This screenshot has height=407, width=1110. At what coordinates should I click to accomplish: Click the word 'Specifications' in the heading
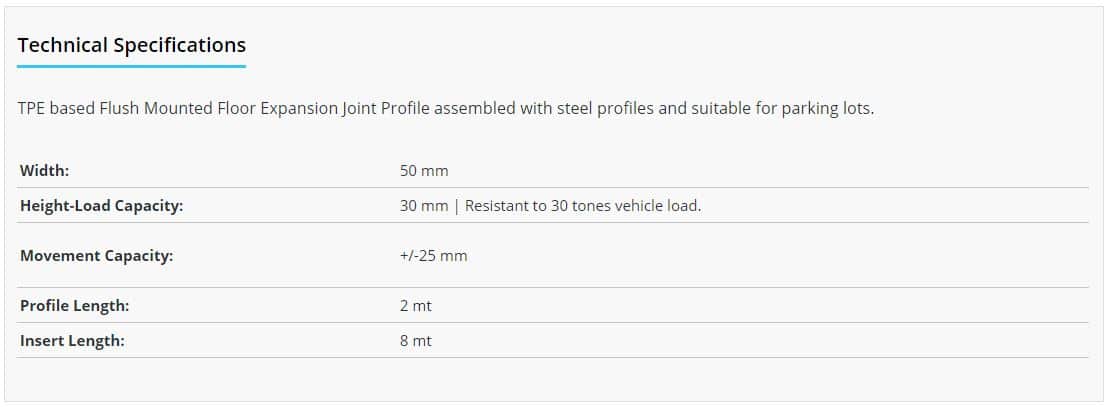(x=180, y=45)
